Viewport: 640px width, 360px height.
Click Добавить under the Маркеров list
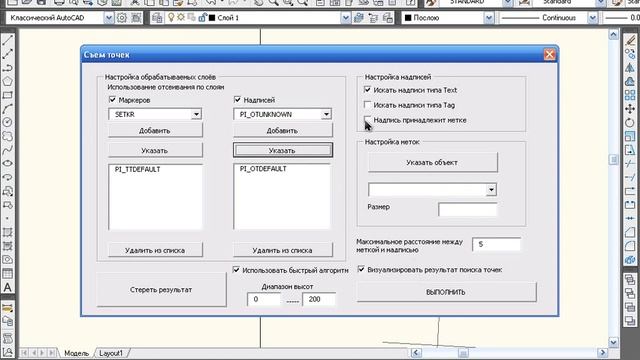pos(155,131)
